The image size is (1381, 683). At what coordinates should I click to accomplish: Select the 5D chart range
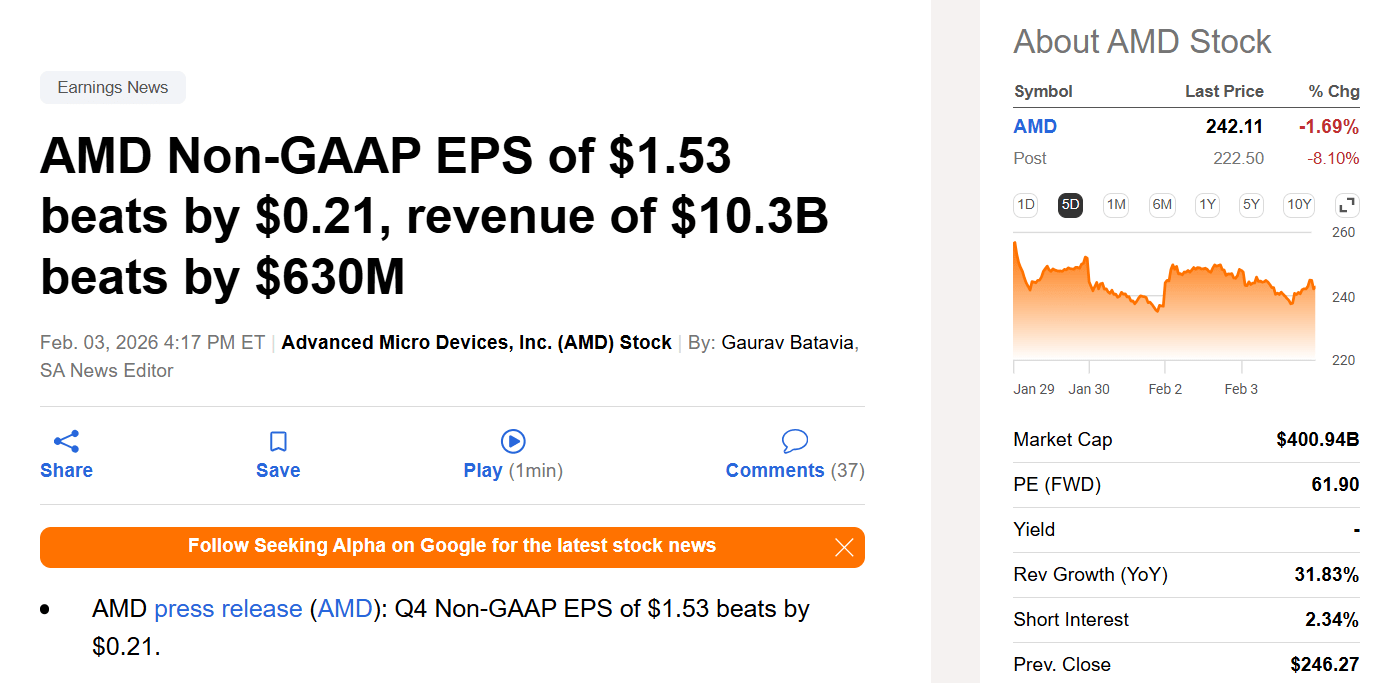pos(1071,205)
